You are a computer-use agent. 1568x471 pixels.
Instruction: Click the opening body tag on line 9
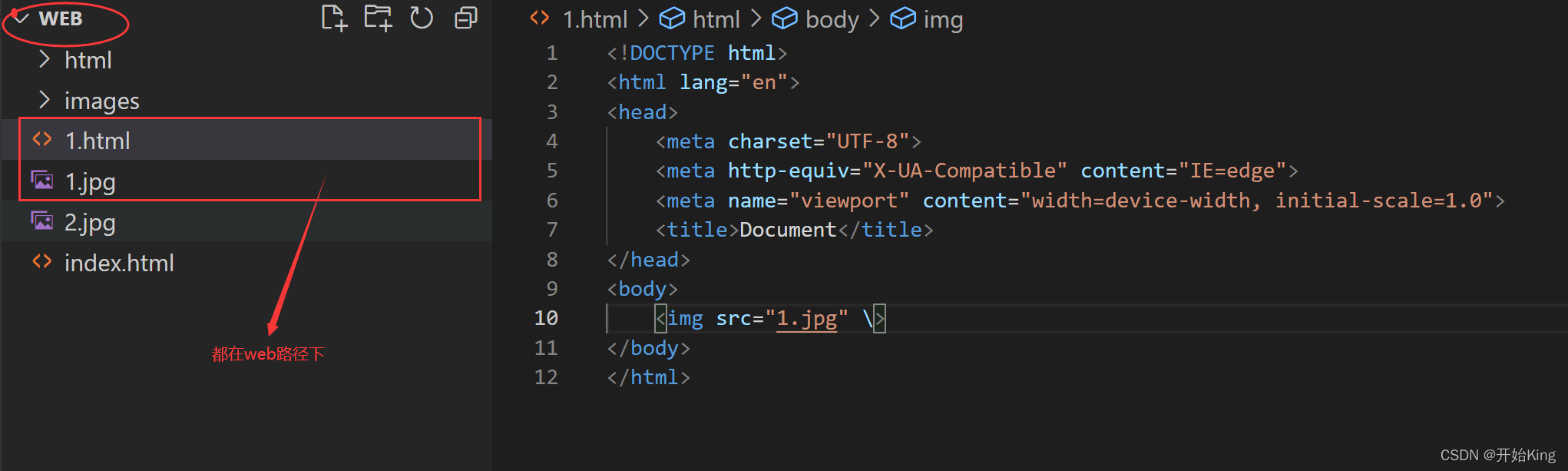[x=643, y=289]
